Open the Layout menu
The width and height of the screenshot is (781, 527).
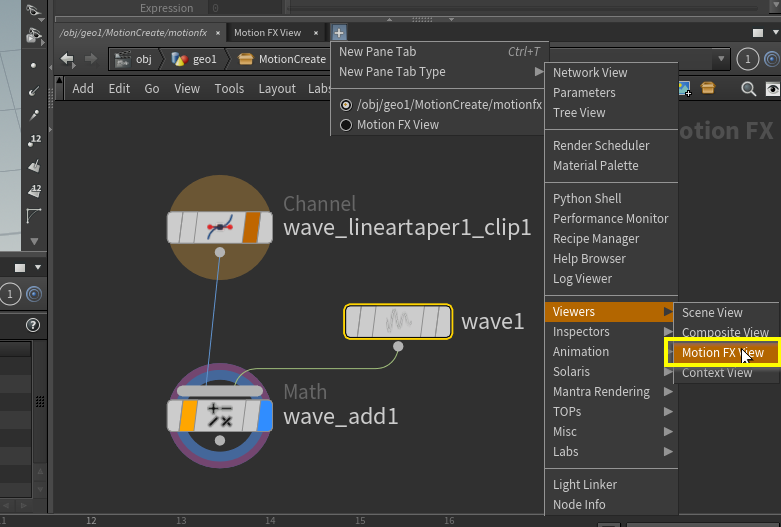tap(277, 89)
